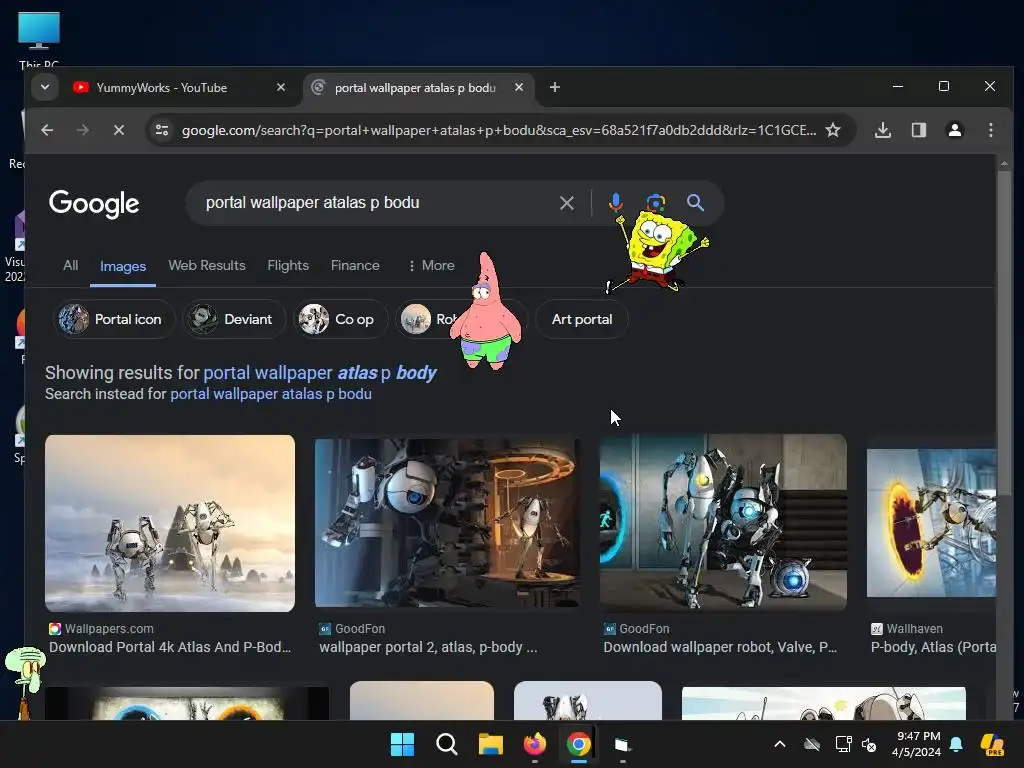Click the Wallhaven source label

click(914, 629)
